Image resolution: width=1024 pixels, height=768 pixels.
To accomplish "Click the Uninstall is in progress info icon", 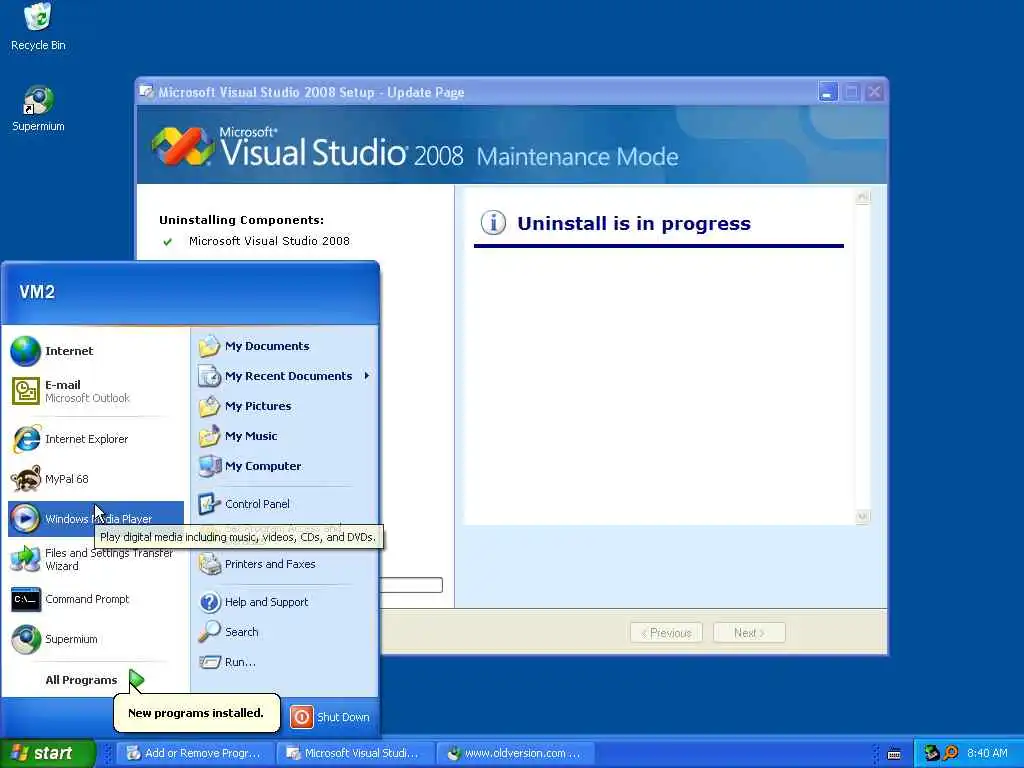I will pyautogui.click(x=493, y=223).
